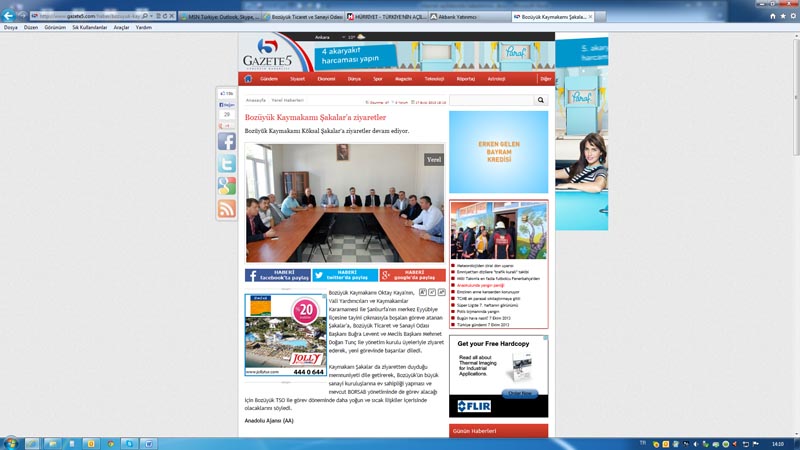
Task: Open the Araçlar menu
Action: pos(121,28)
